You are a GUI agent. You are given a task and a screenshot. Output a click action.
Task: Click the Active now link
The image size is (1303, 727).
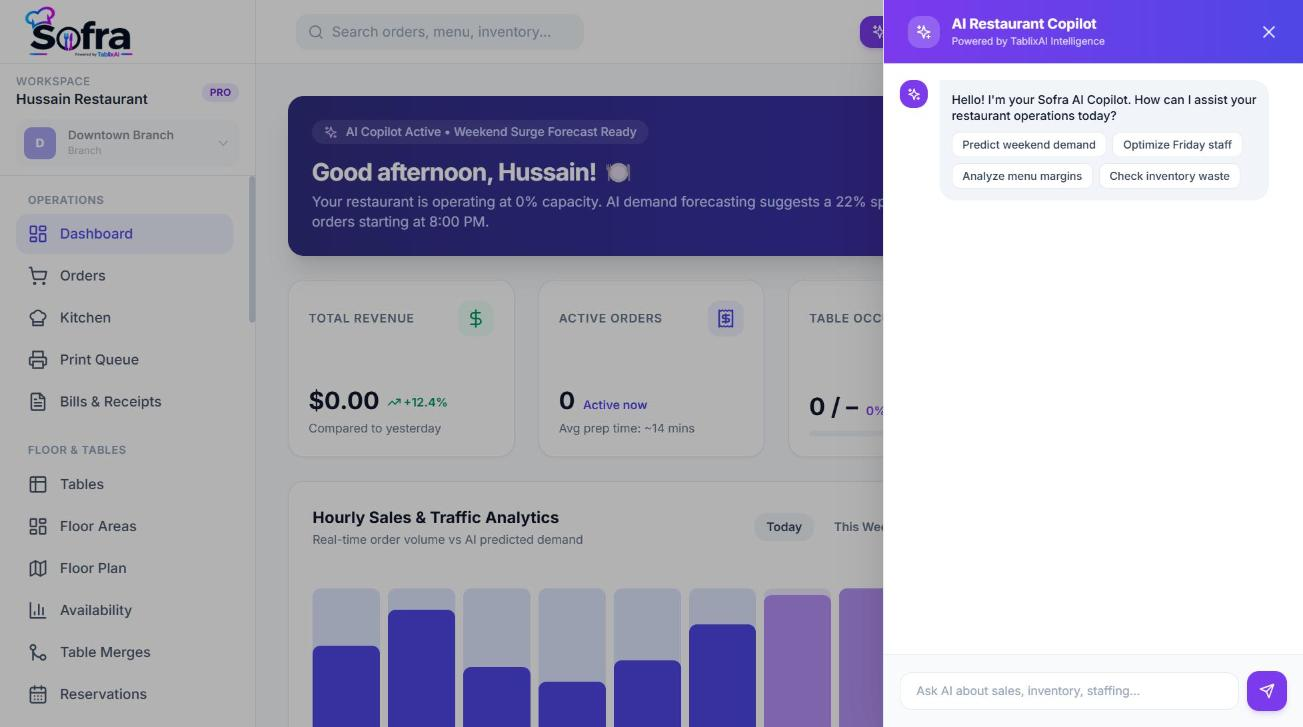(x=615, y=405)
